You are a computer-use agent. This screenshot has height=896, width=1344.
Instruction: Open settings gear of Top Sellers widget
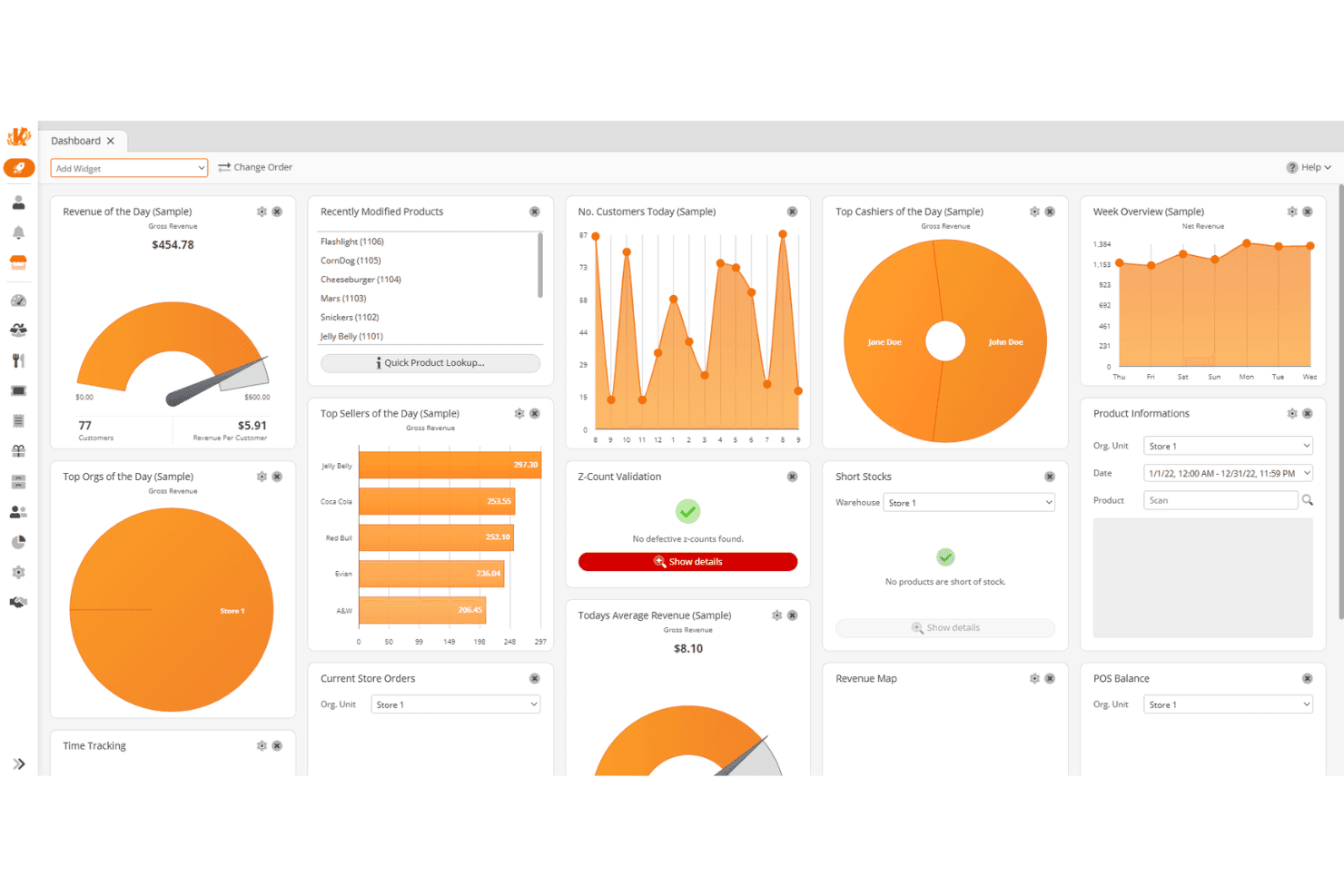pyautogui.click(x=519, y=413)
